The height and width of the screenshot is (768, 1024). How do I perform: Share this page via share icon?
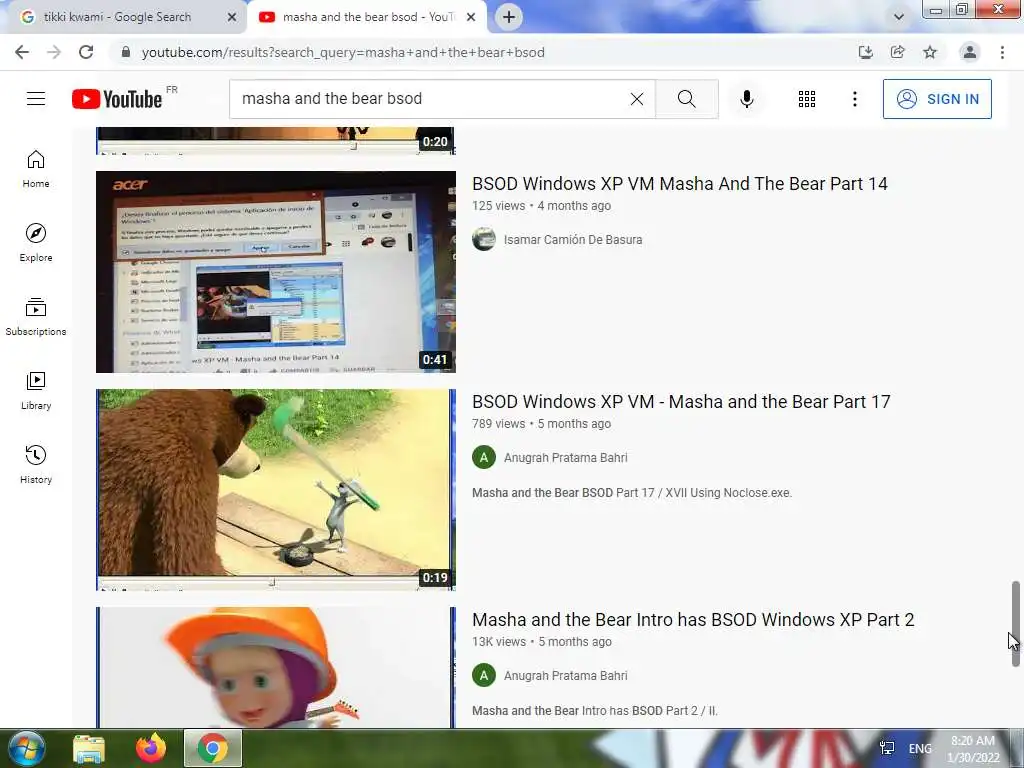point(898,52)
